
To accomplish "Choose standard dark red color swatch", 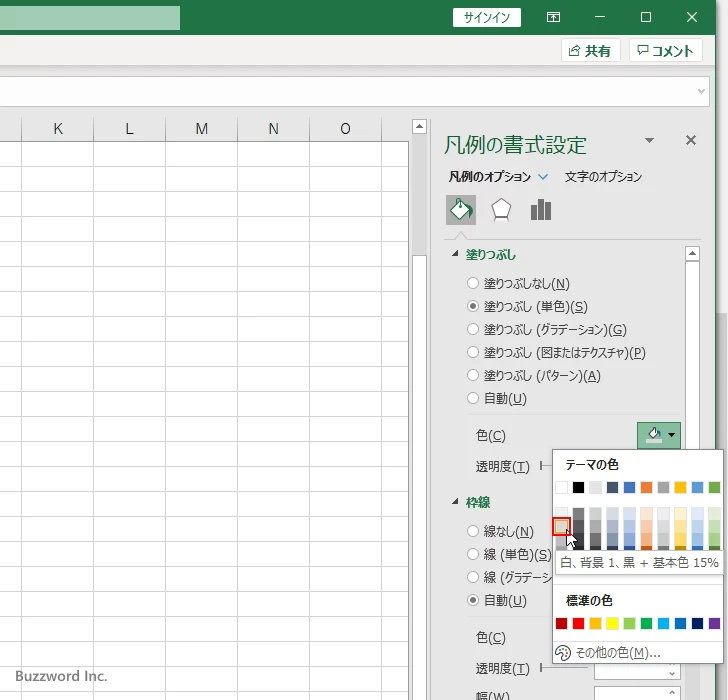I will 561,623.
